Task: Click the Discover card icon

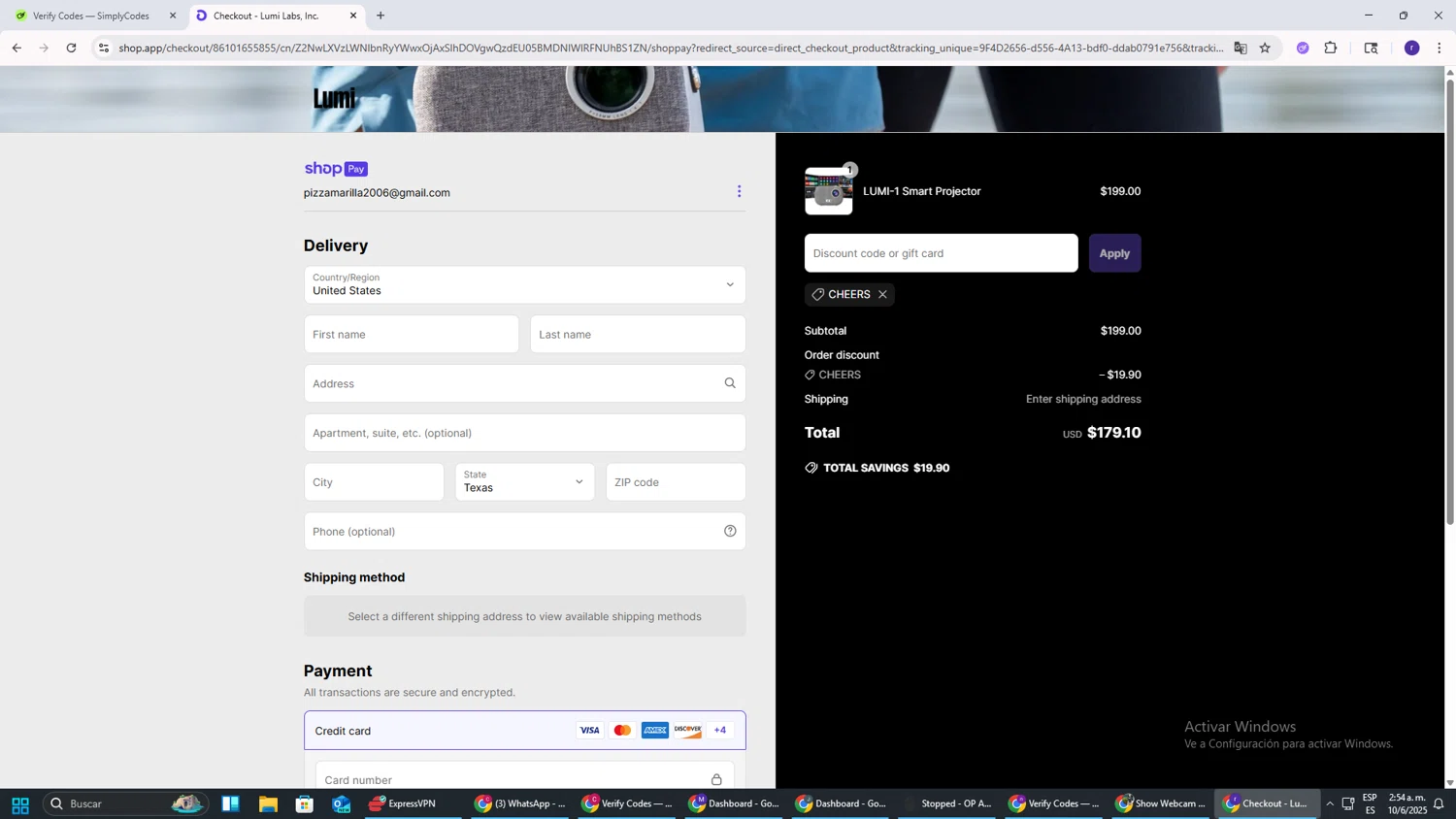Action: click(687, 730)
